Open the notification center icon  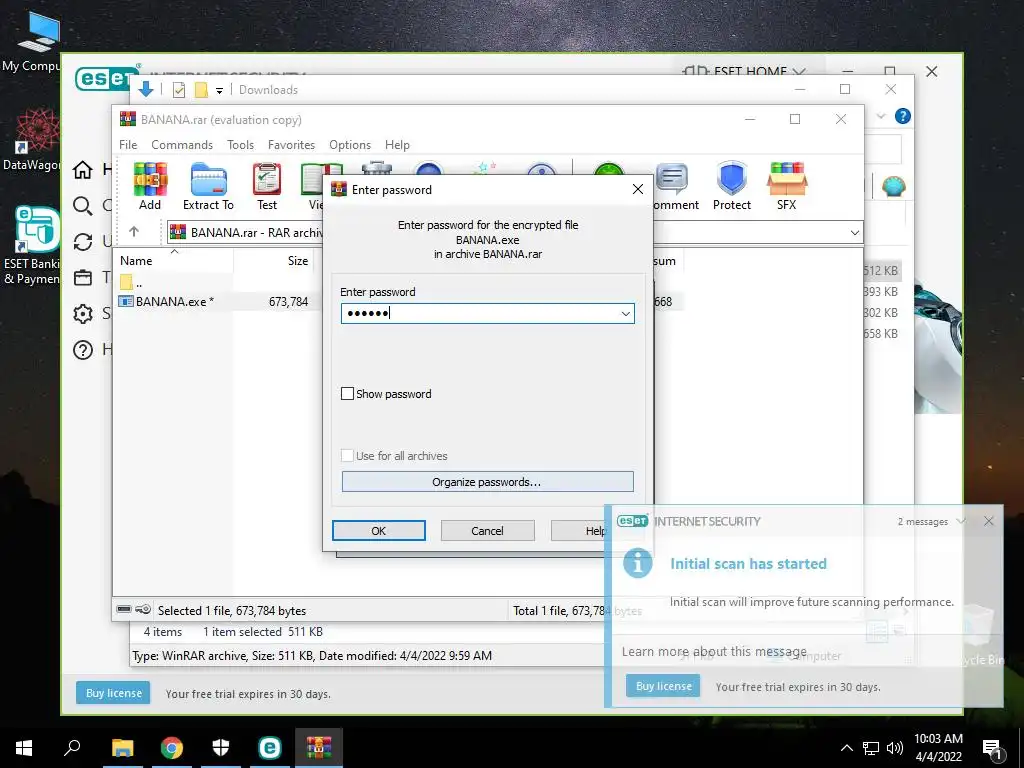[992, 748]
